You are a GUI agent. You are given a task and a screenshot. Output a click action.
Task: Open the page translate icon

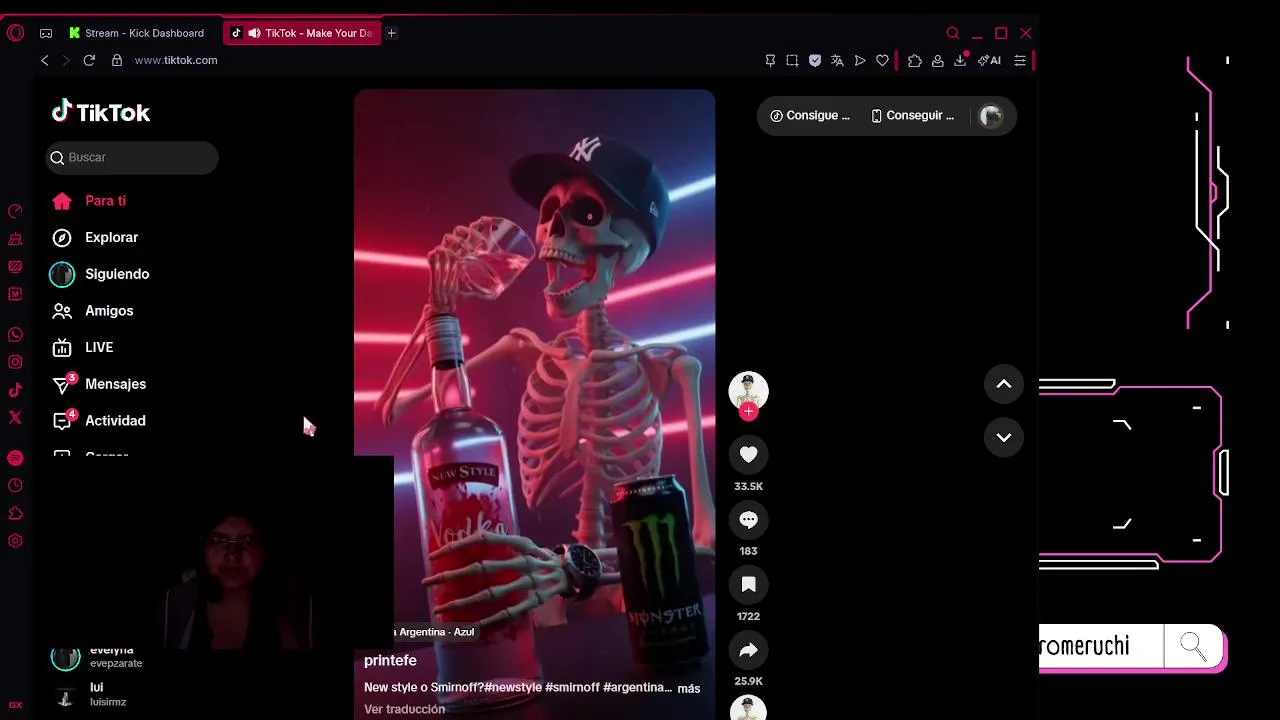coord(837,60)
